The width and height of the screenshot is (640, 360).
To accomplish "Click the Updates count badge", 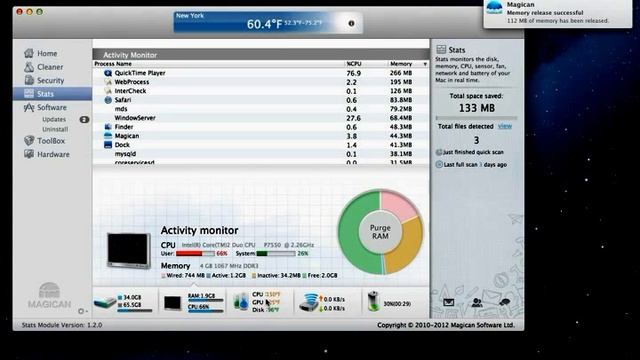I will click(84, 120).
